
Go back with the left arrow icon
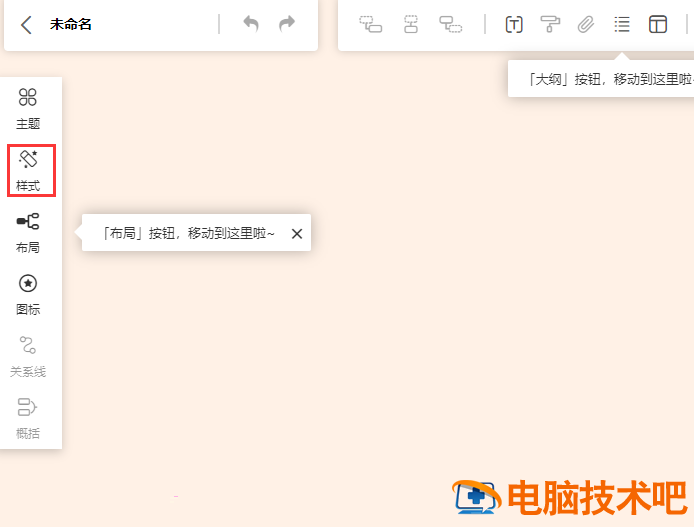click(x=27, y=24)
